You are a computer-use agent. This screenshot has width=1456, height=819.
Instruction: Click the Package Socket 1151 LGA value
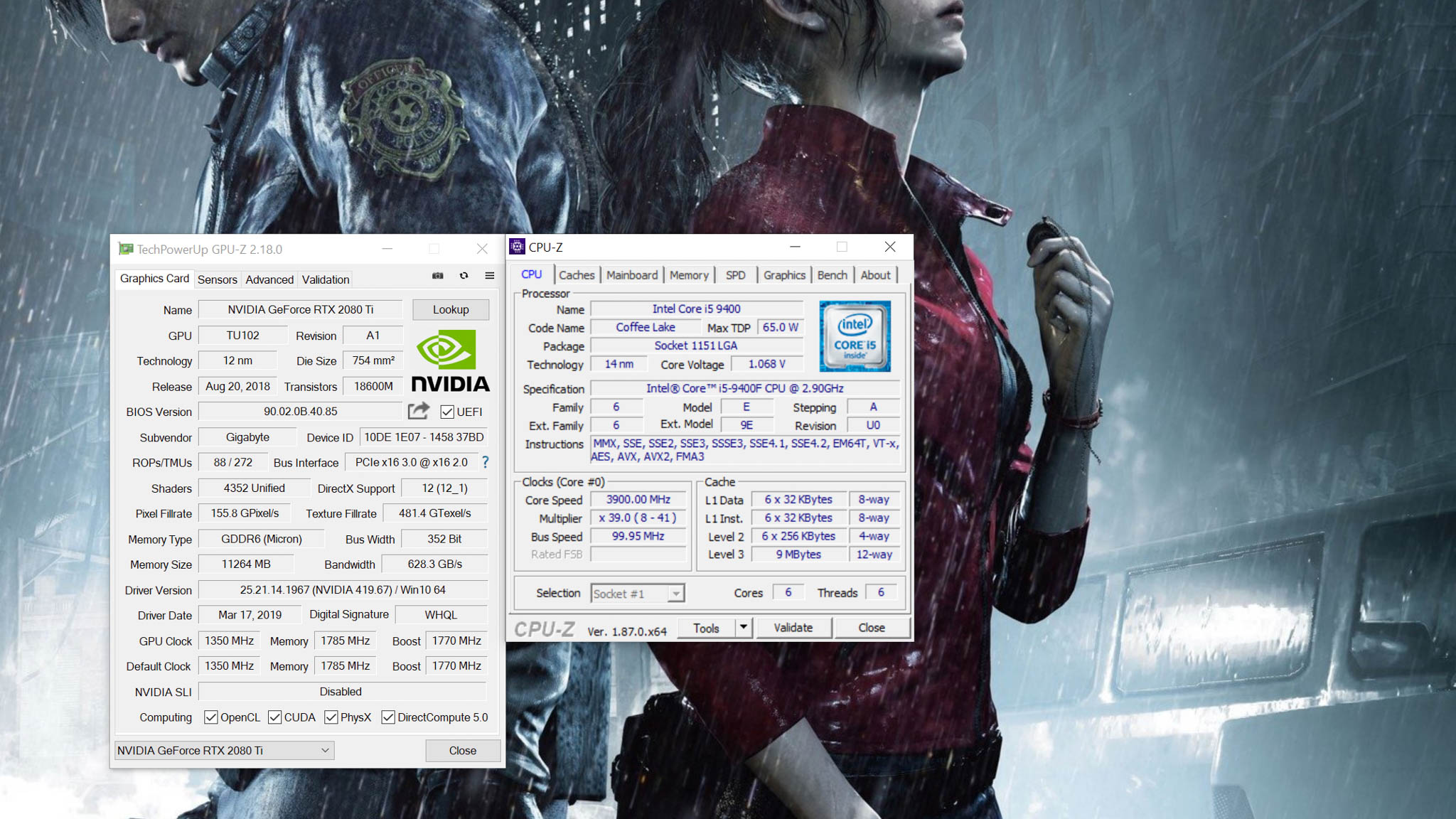(697, 346)
